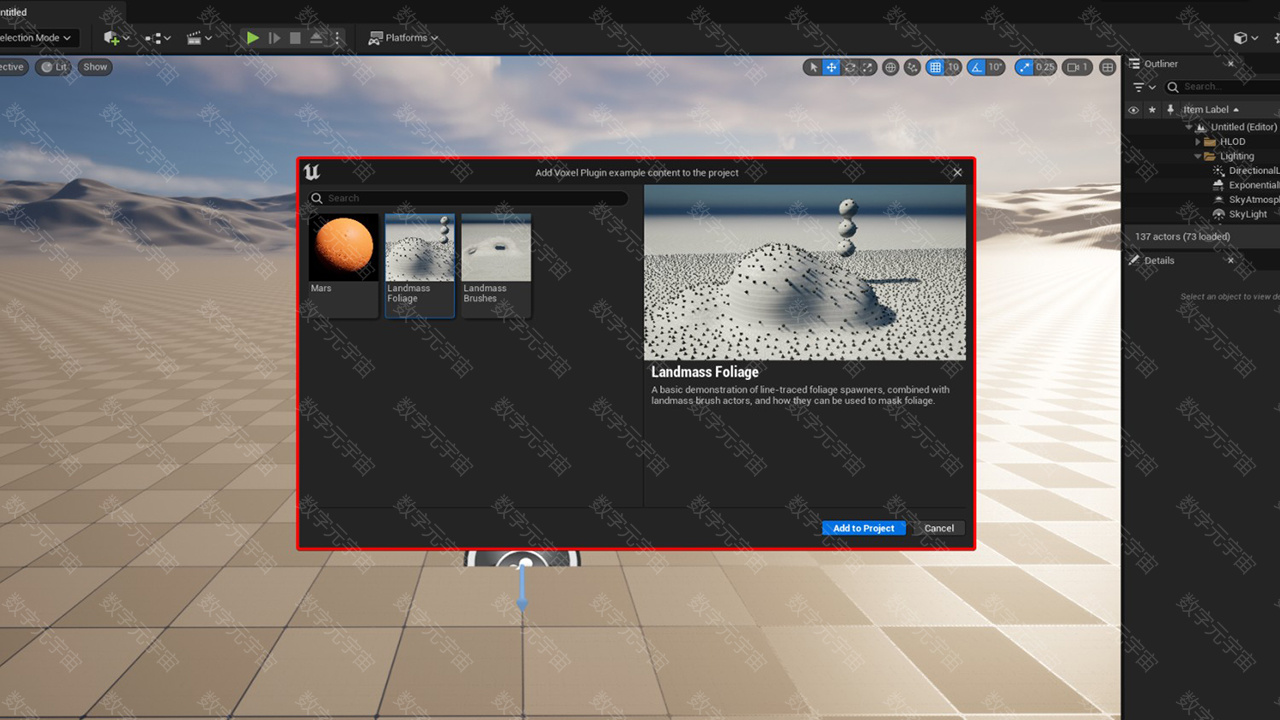Open rotation snap value 10°

(x=995, y=67)
